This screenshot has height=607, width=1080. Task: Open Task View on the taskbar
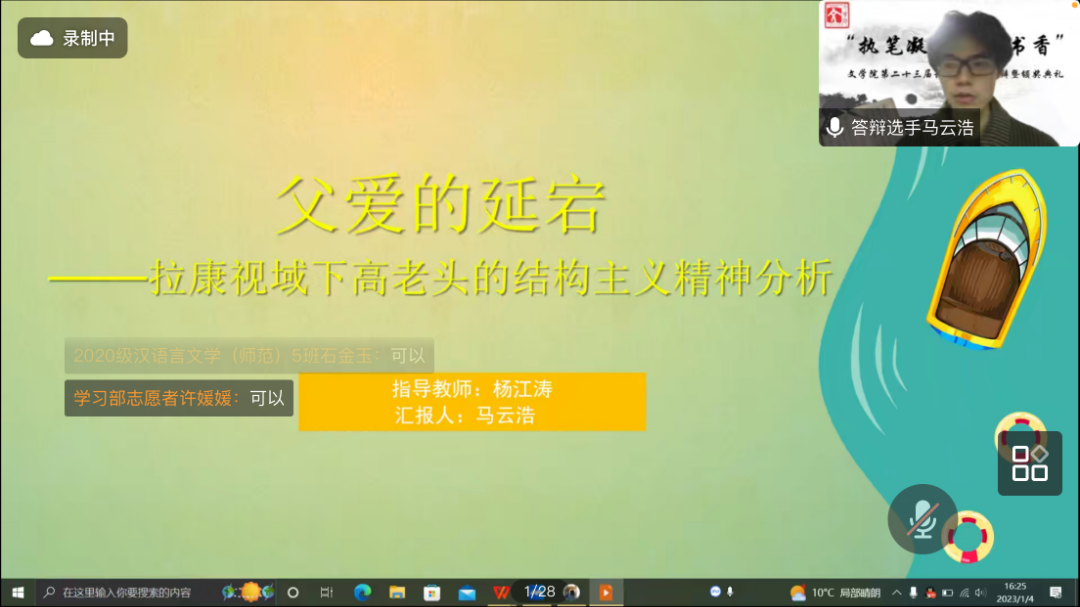pos(326,592)
